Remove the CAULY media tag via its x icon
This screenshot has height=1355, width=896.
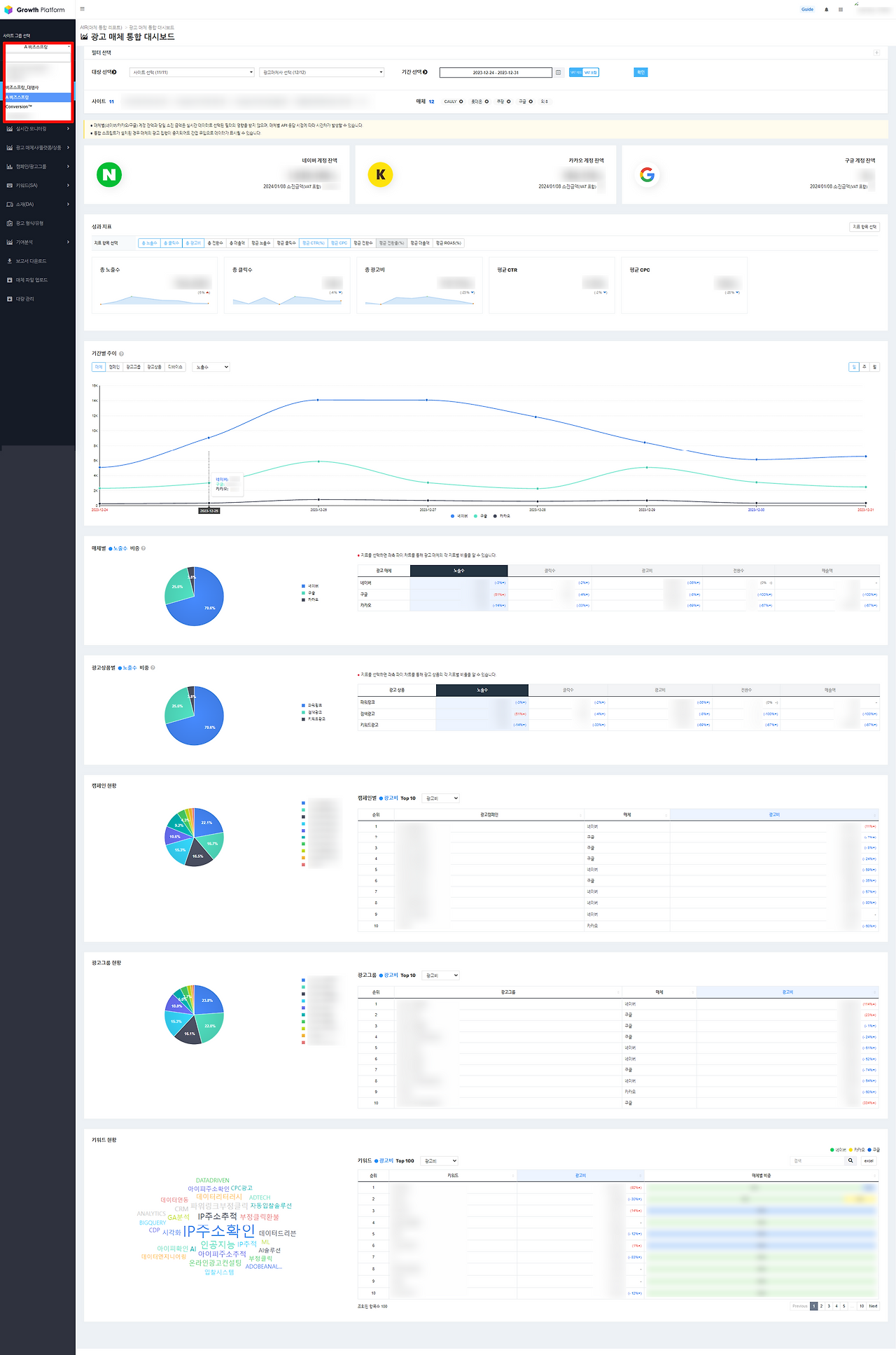click(x=461, y=102)
